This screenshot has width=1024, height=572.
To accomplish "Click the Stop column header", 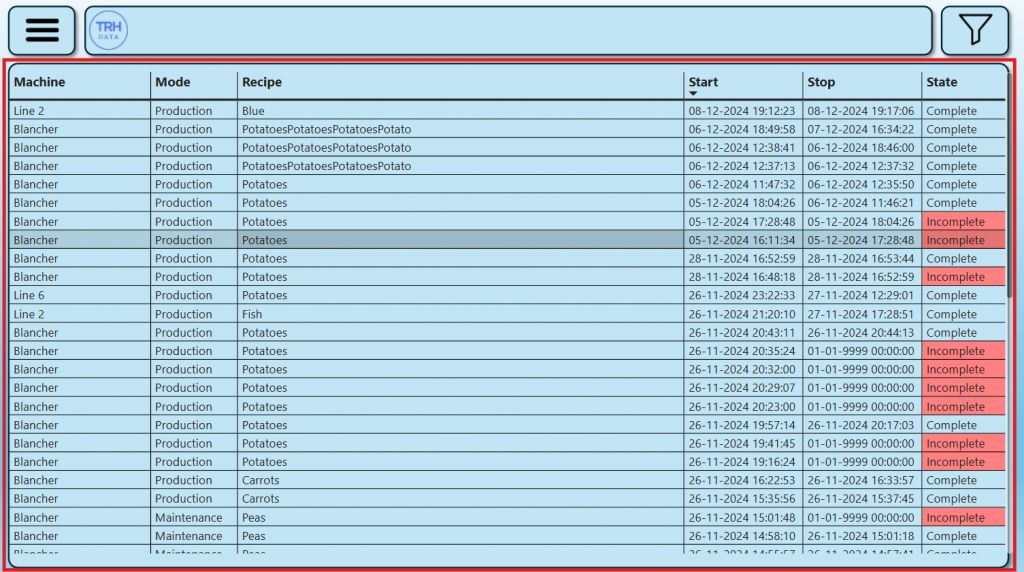I will [821, 82].
